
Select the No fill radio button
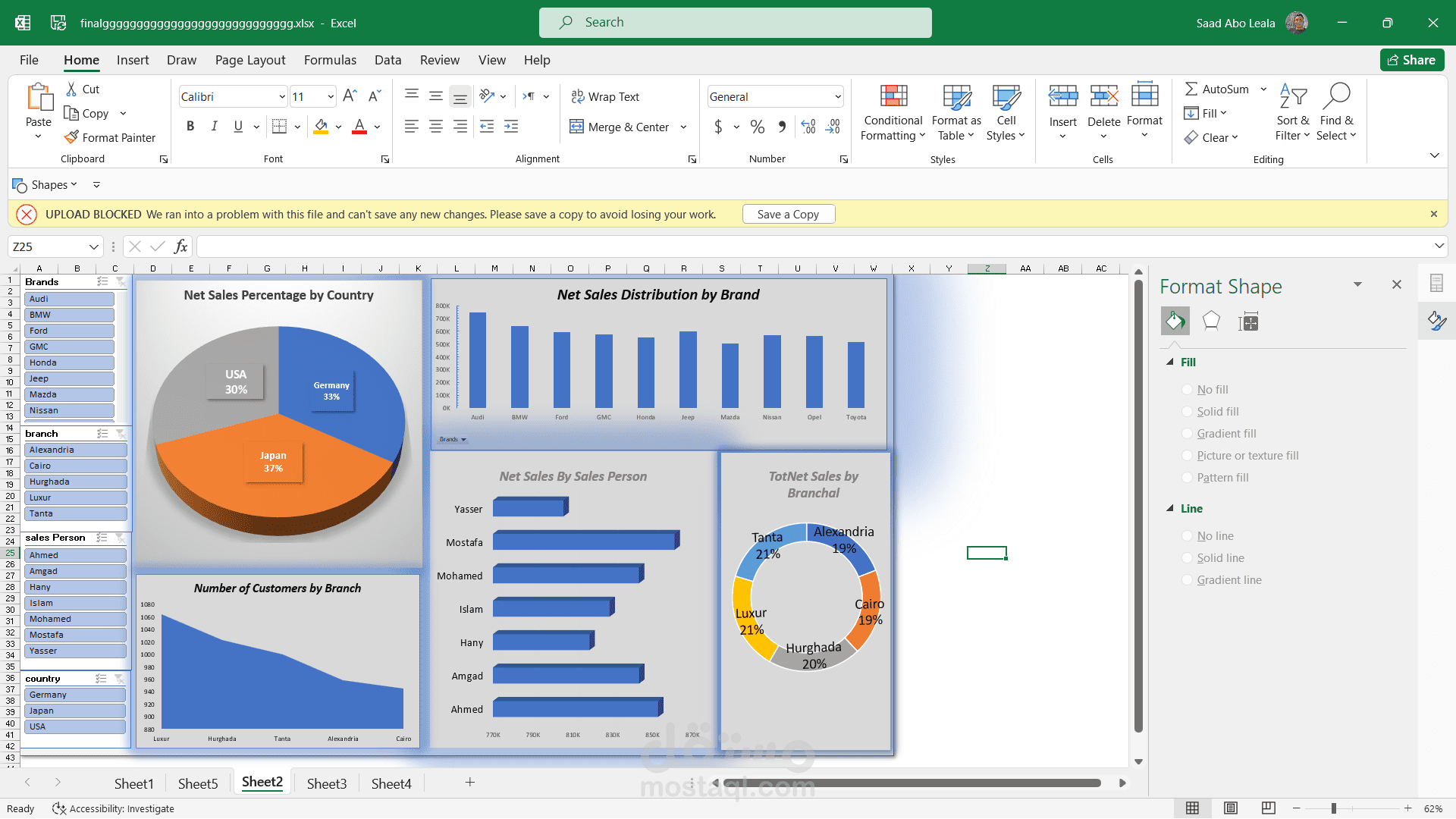(x=1188, y=389)
